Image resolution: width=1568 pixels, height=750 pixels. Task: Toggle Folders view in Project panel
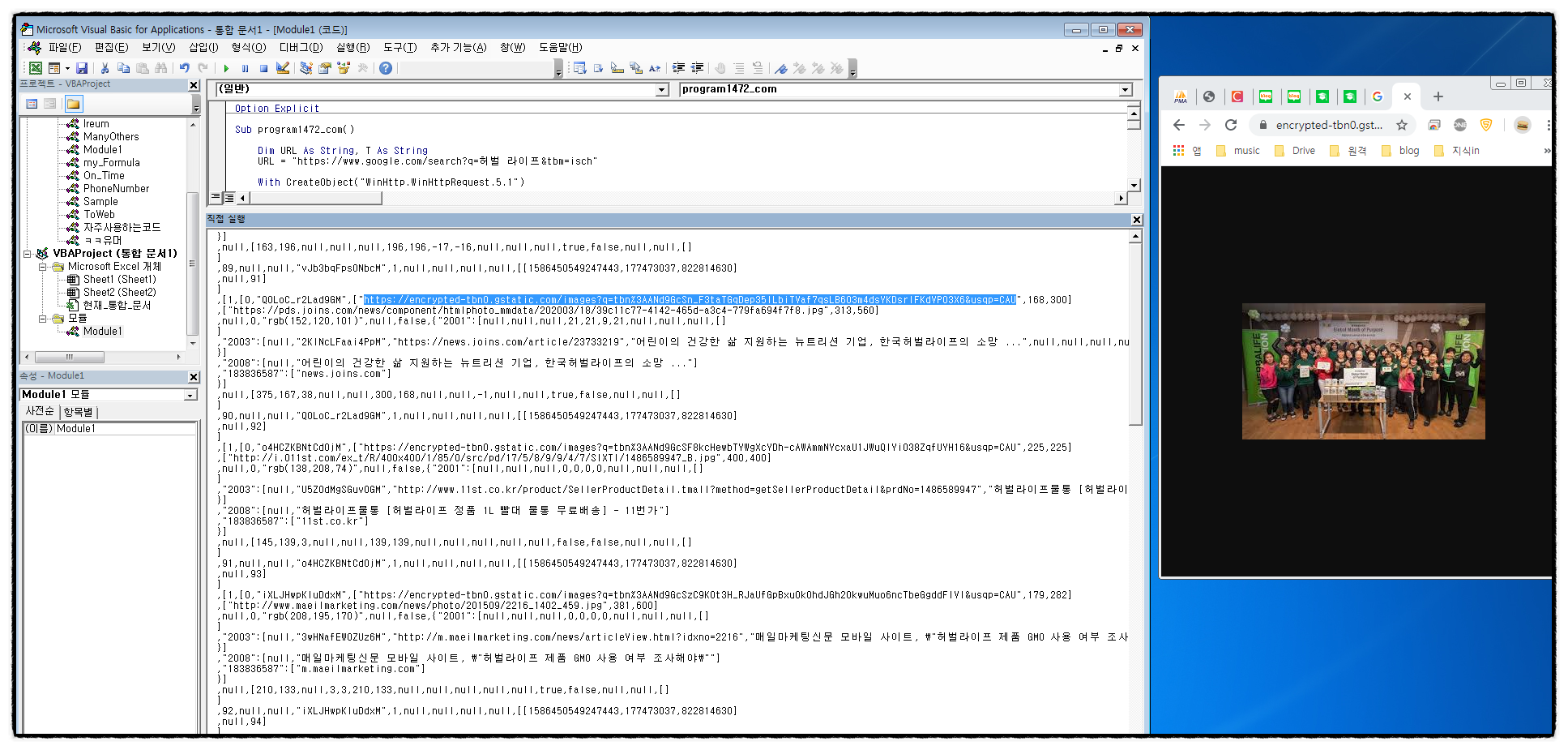[74, 104]
